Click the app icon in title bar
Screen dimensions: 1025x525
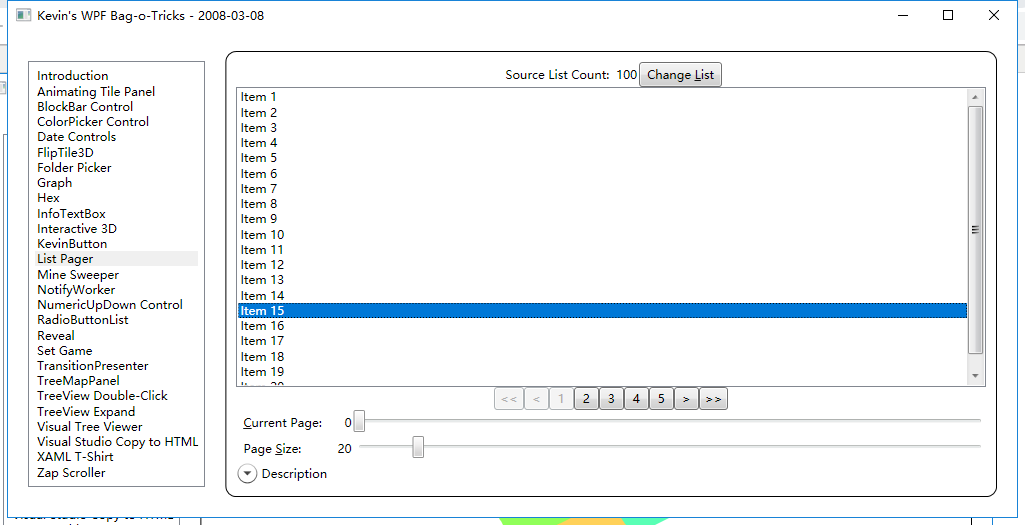[x=24, y=16]
